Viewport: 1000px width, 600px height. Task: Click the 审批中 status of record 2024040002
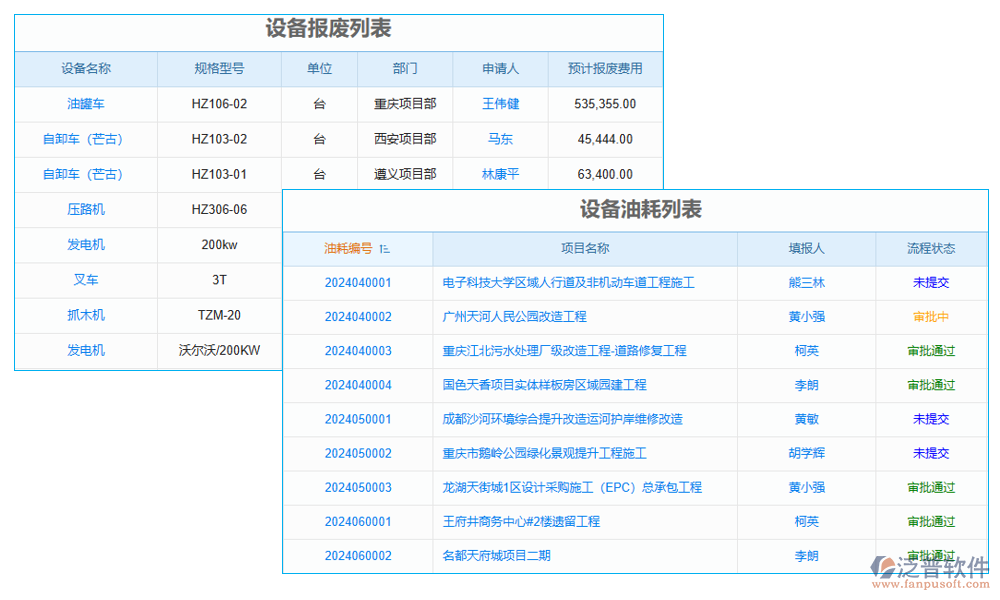coord(931,317)
